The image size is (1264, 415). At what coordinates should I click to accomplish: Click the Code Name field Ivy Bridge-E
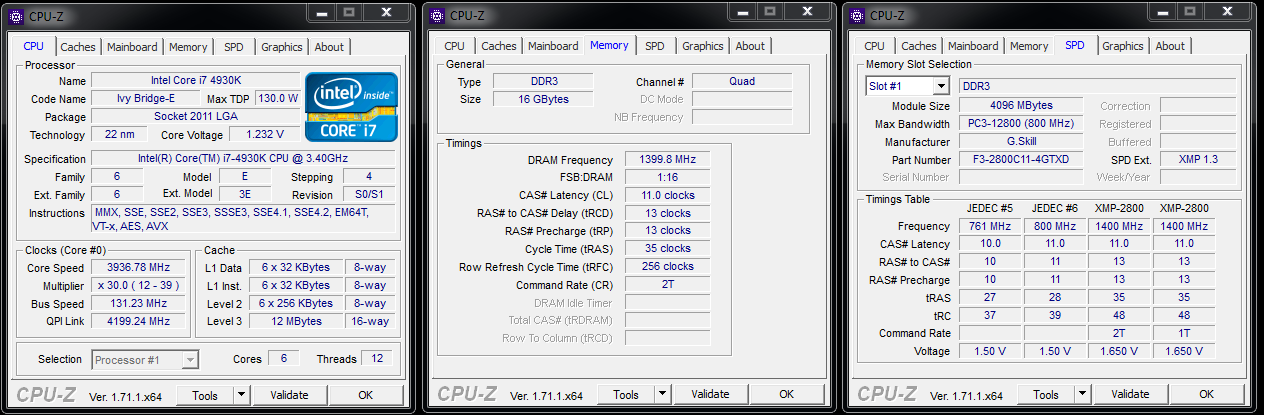144,99
